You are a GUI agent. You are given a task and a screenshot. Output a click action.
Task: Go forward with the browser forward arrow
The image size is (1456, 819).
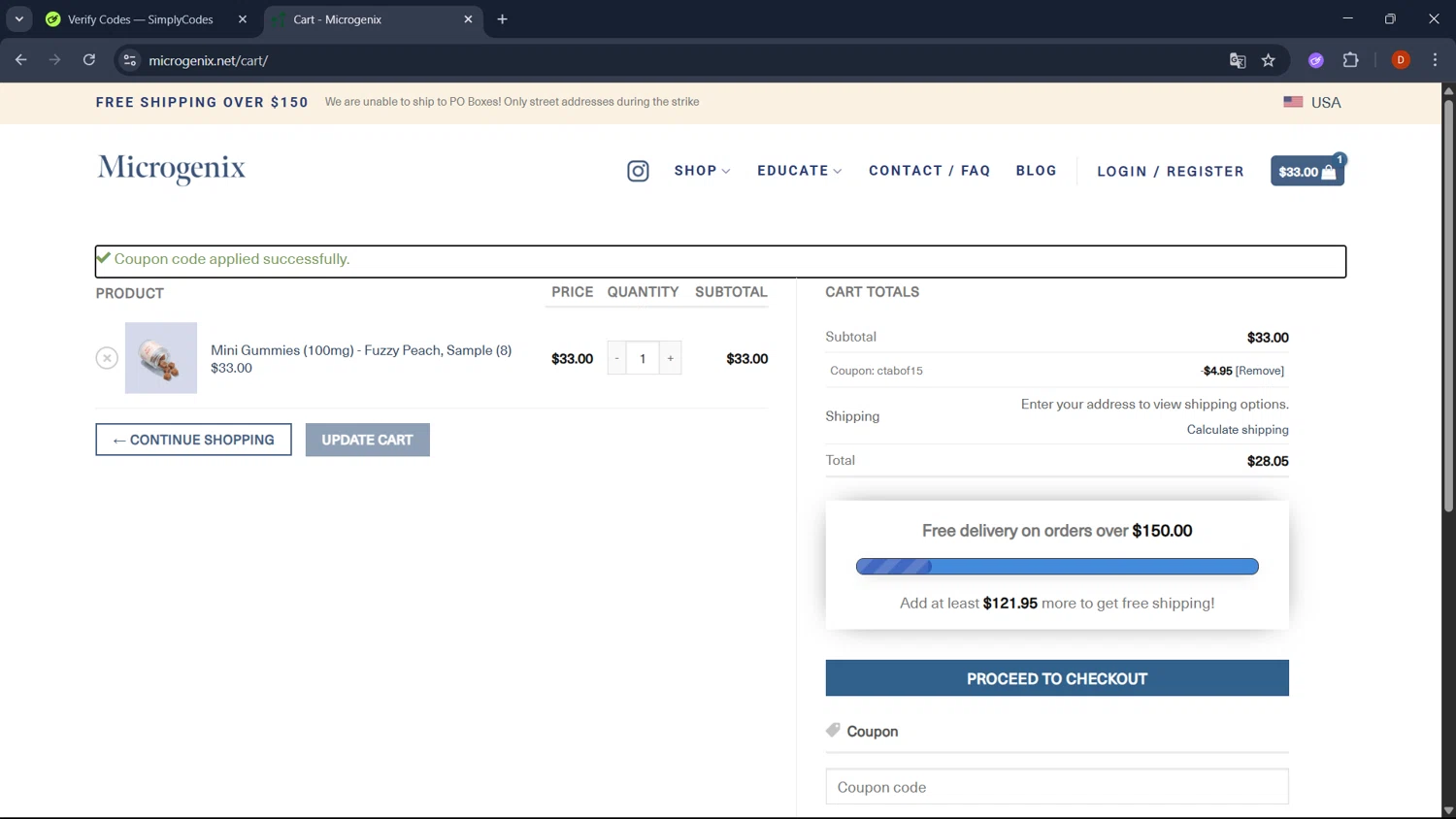tap(55, 60)
